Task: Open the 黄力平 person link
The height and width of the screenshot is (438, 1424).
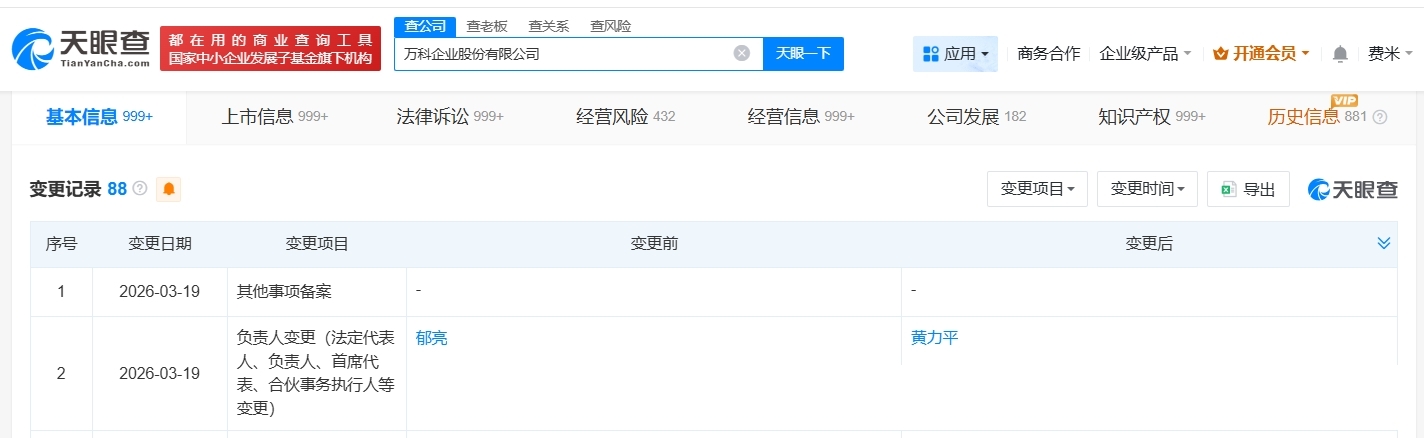Action: coord(934,338)
